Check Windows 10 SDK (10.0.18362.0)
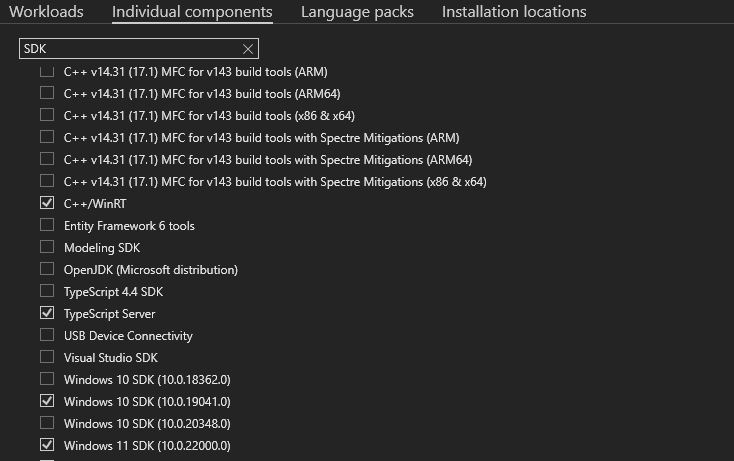The width and height of the screenshot is (734, 461). (47, 379)
